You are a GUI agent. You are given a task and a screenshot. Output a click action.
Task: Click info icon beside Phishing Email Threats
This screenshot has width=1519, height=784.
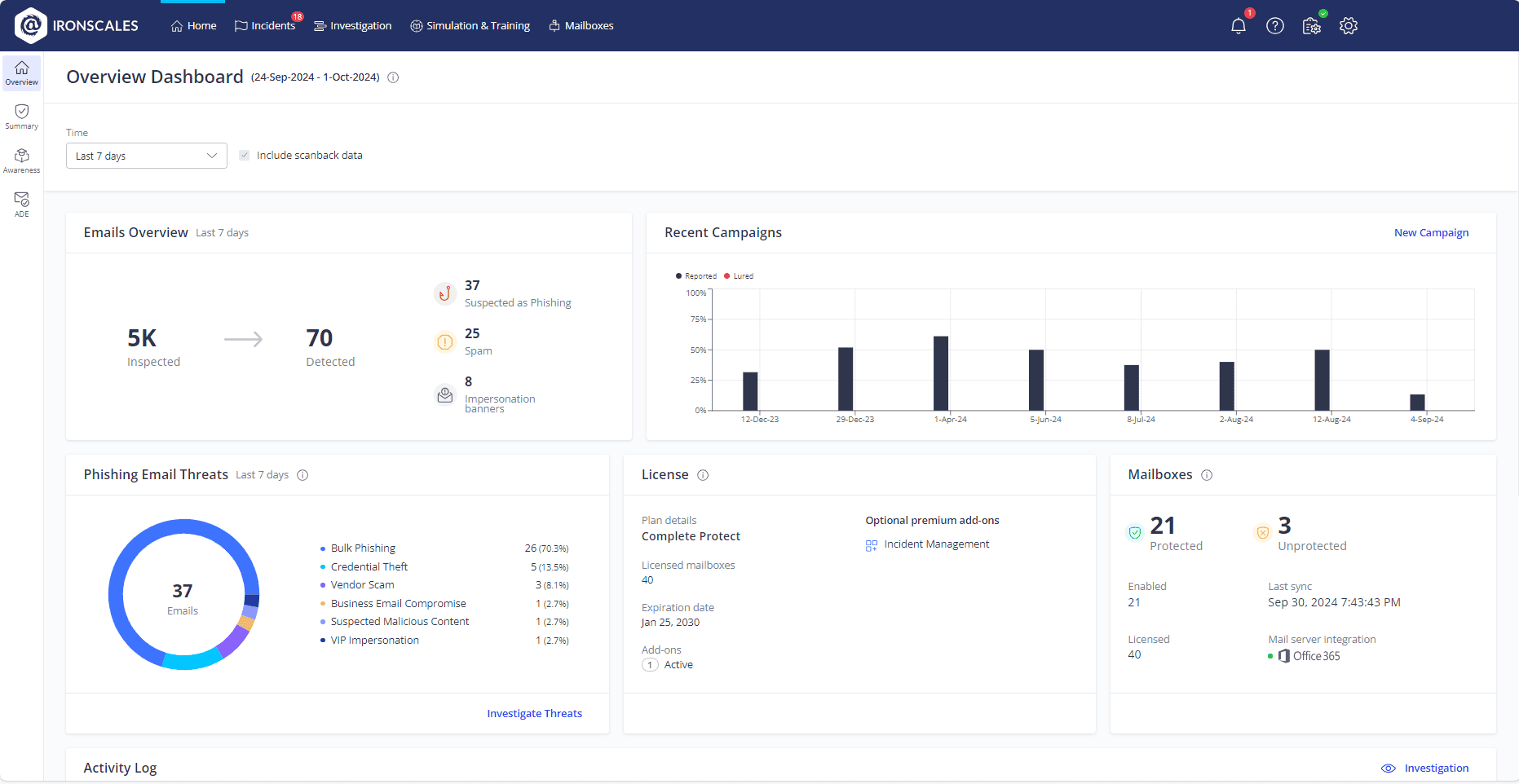coord(302,475)
